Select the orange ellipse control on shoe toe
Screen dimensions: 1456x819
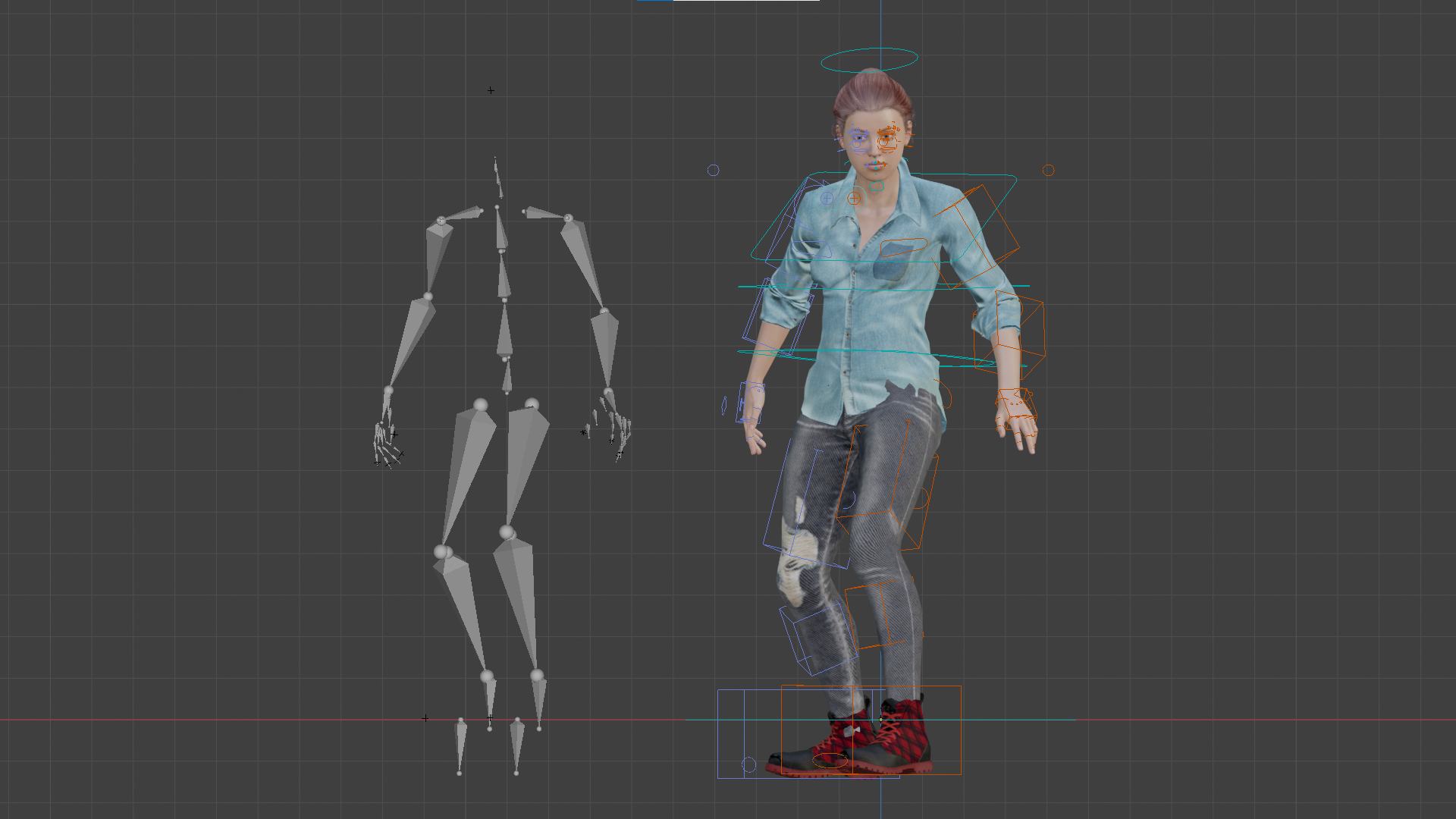point(830,761)
